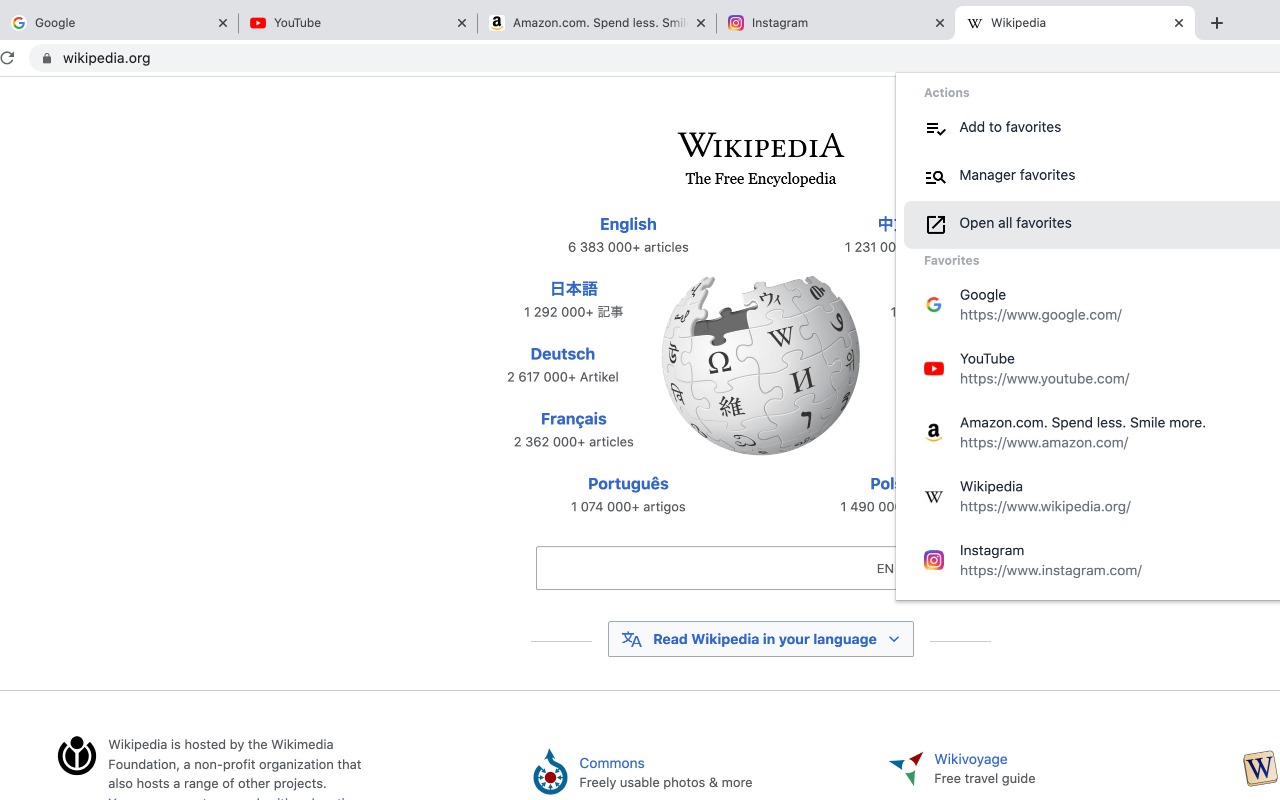Click the Wikipedia favicon in Favorites list
The height and width of the screenshot is (800, 1280).
(934, 497)
